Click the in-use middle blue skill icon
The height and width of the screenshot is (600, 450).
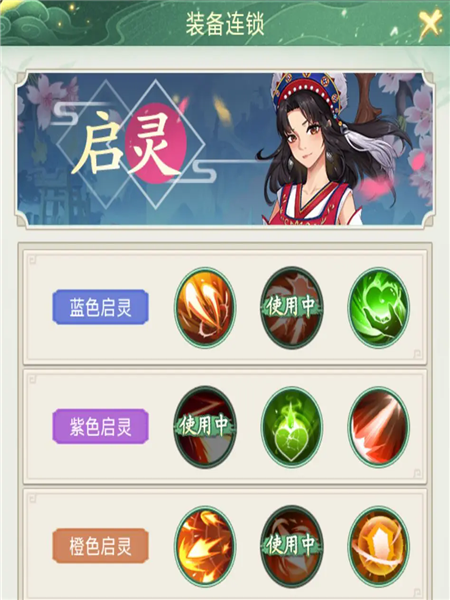coord(292,308)
